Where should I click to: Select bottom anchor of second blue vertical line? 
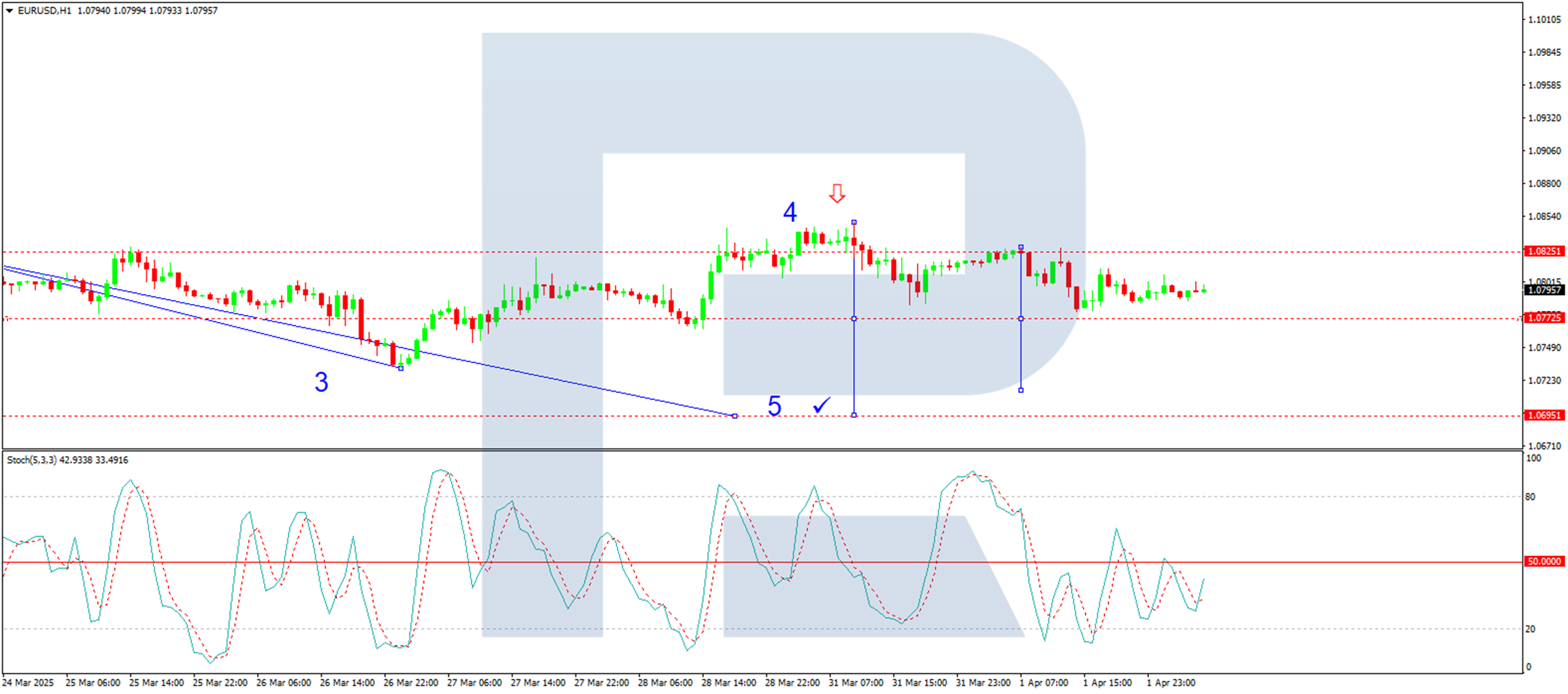point(1021,390)
